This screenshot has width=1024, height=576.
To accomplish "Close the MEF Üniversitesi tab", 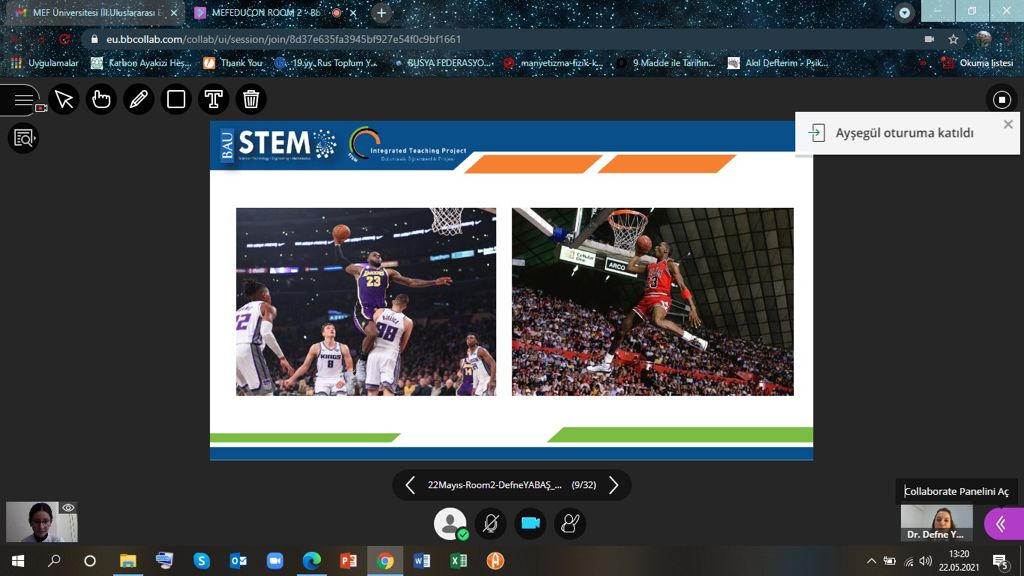I will click(174, 12).
